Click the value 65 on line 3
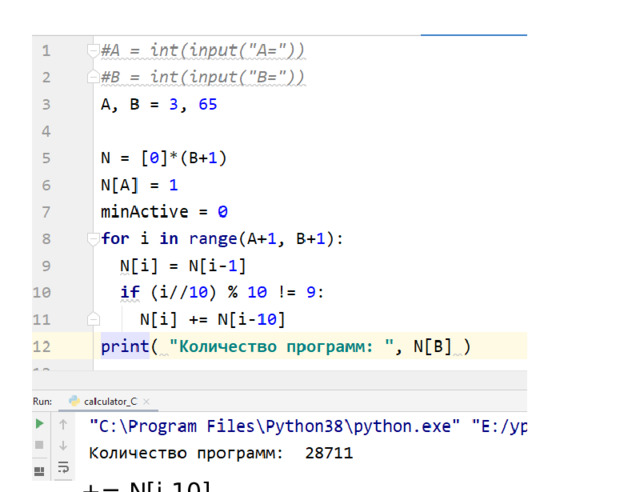The width and height of the screenshot is (640, 492). point(208,105)
